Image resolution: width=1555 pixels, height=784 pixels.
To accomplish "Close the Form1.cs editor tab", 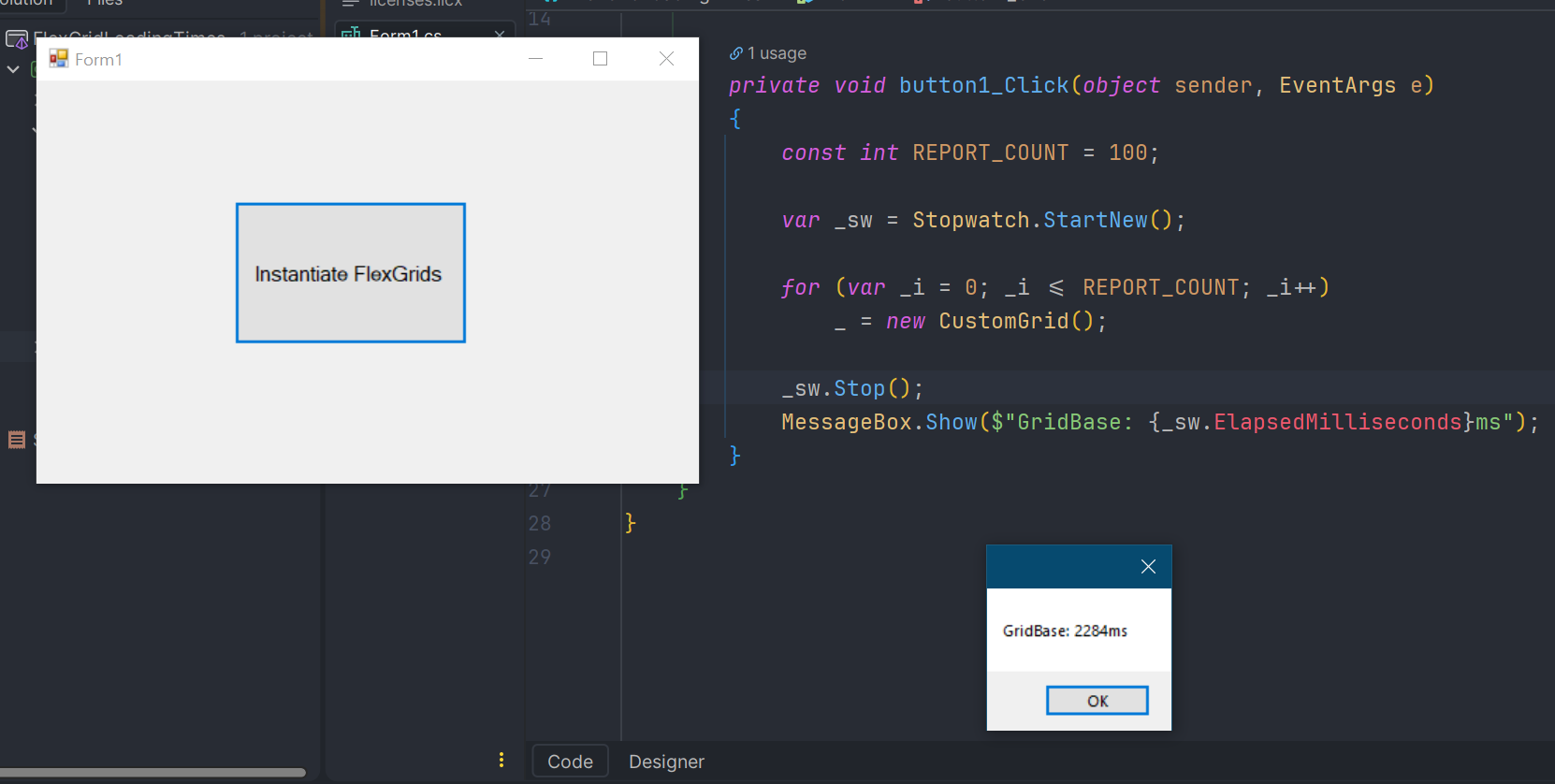I will click(500, 35).
